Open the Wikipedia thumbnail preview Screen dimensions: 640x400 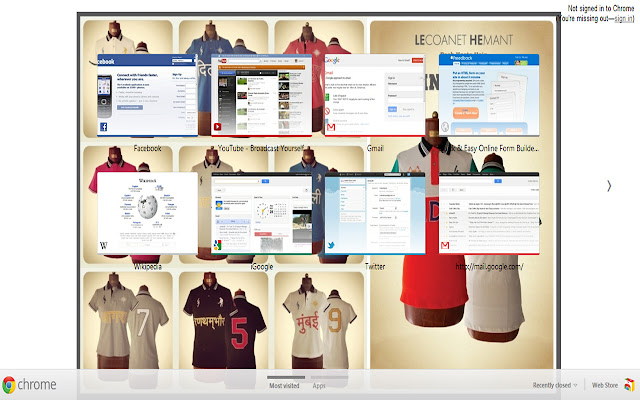point(147,213)
